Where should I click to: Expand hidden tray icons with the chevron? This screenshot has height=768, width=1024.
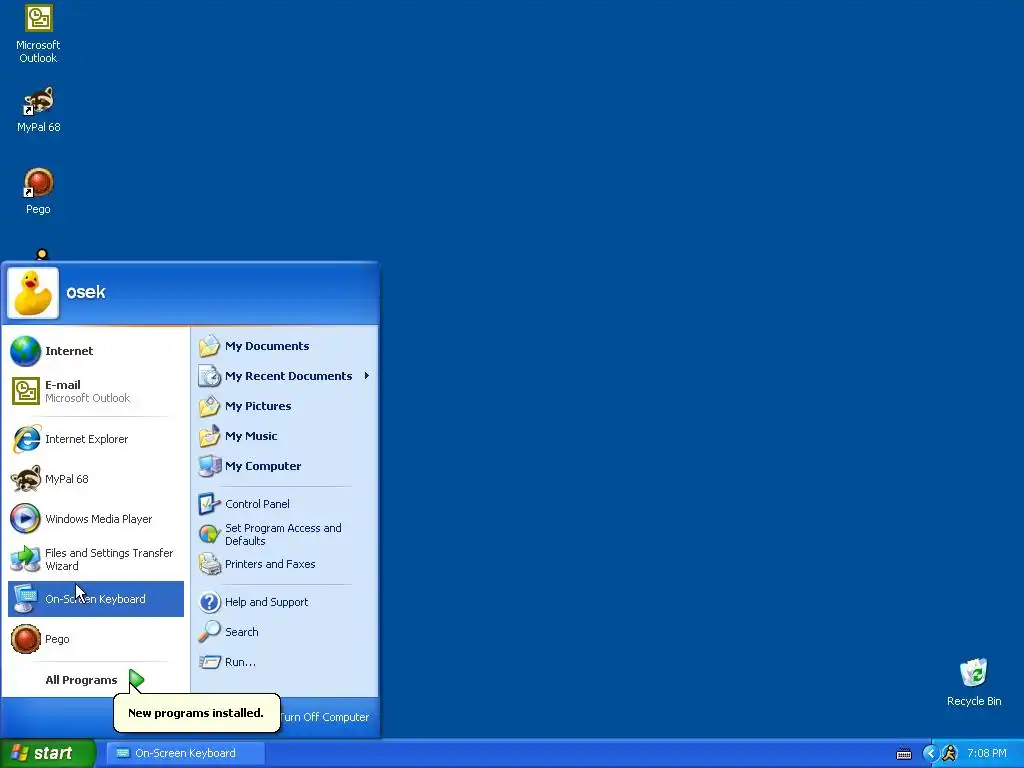pyautogui.click(x=931, y=754)
